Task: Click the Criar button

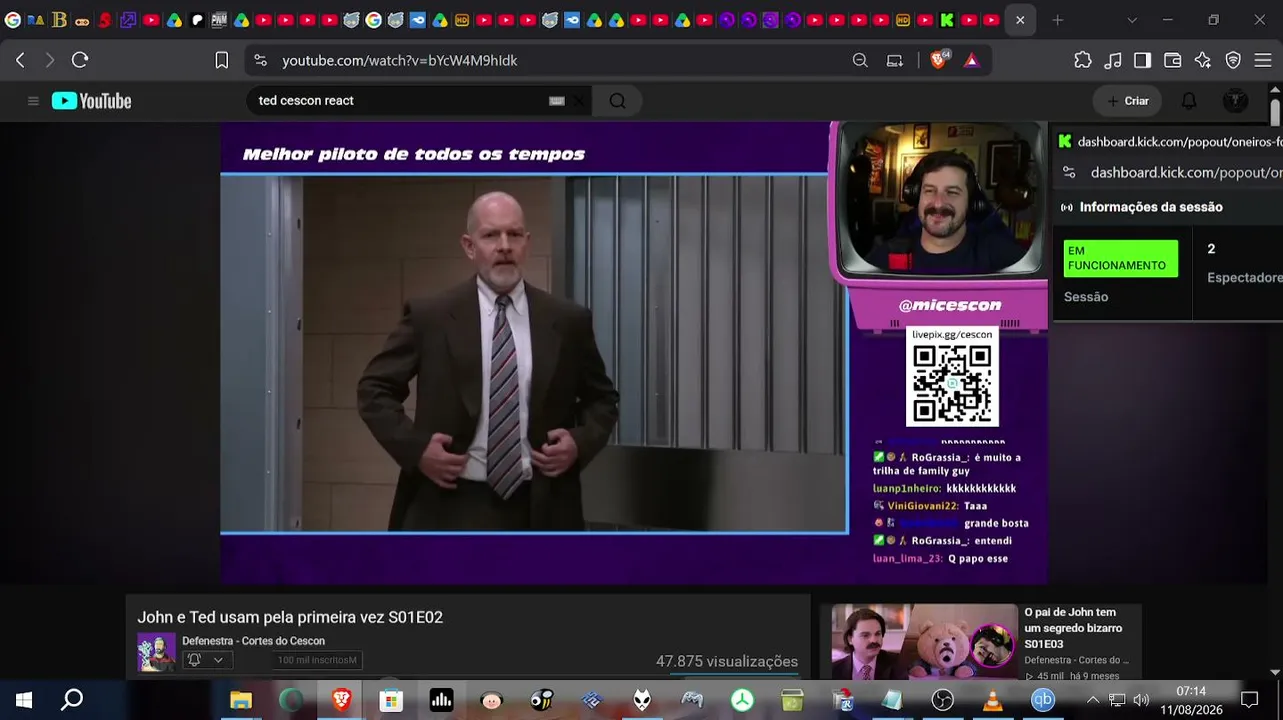Action: pos(1128,101)
